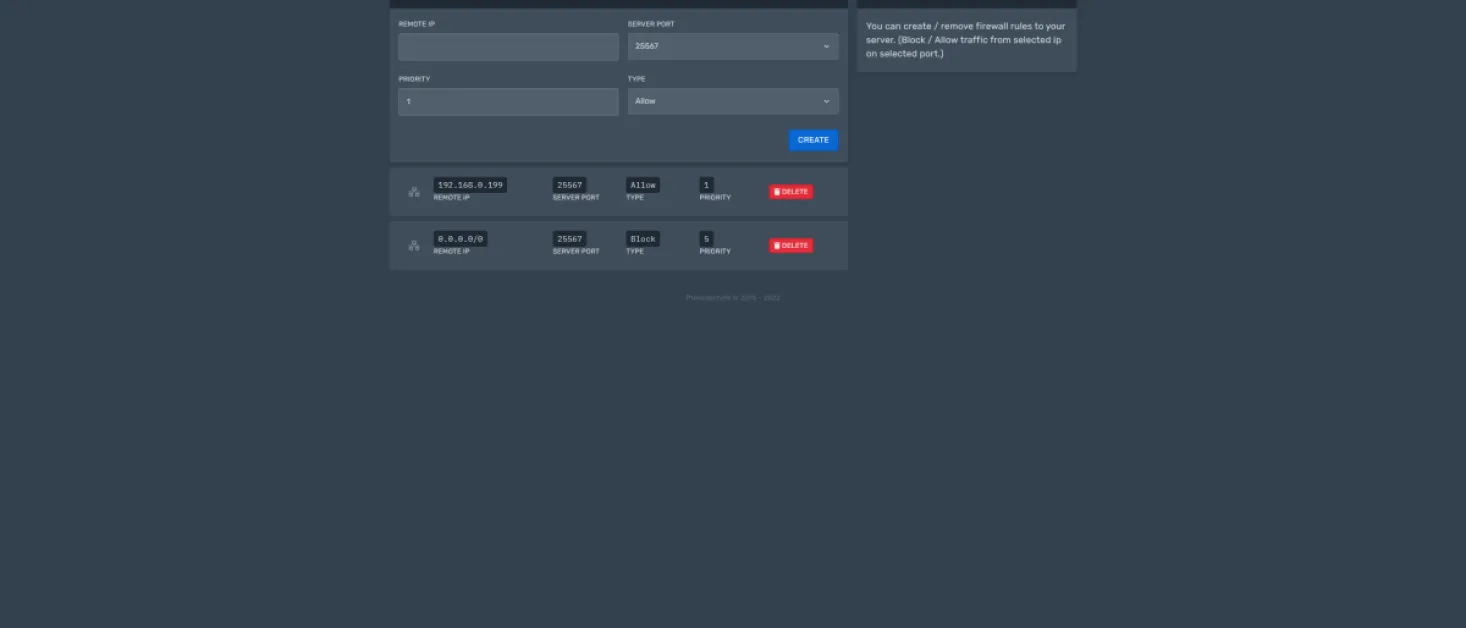Click the priority 5 badge in second rule
Screen dimensions: 1466x628
(707, 239)
